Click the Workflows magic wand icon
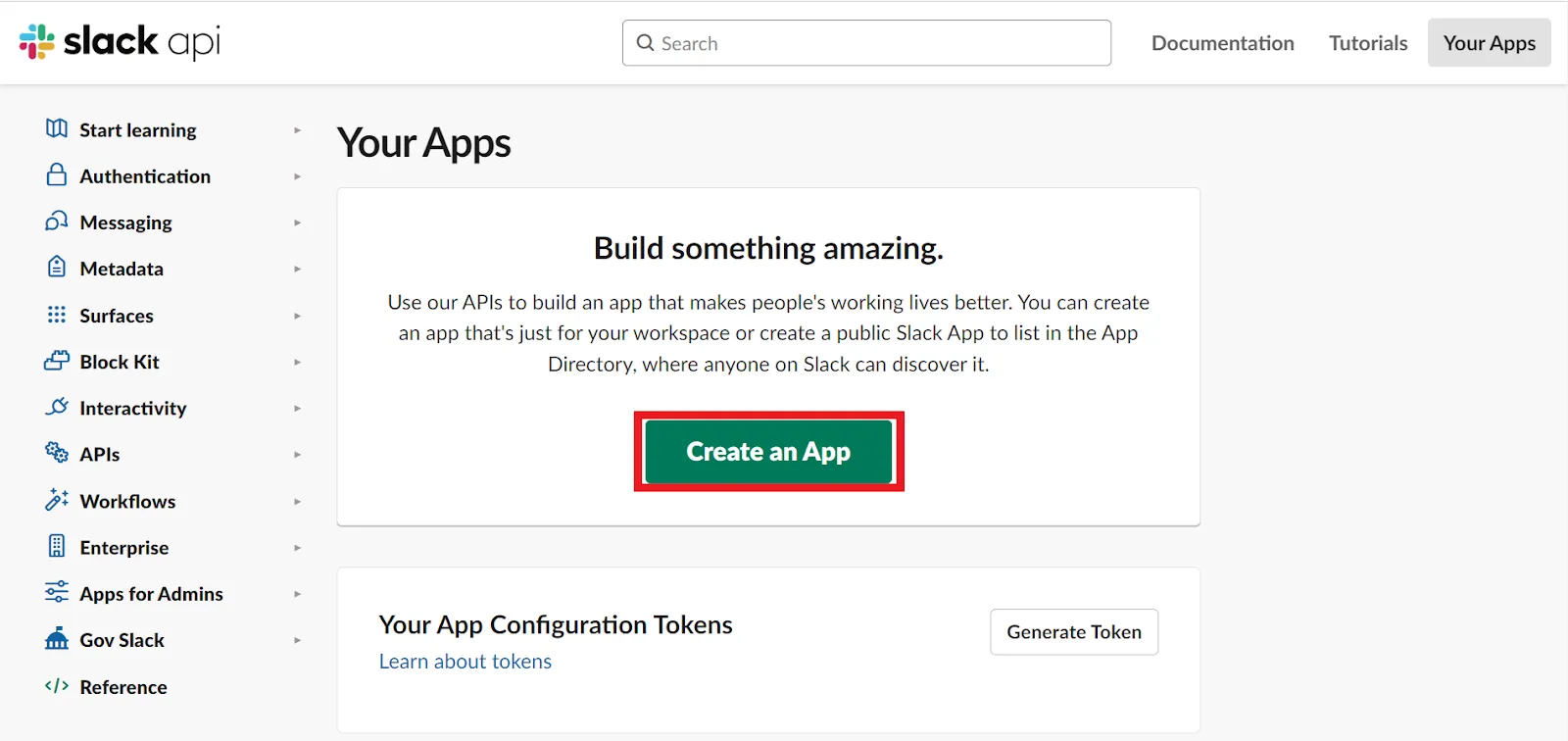The image size is (1568, 741). point(57,500)
